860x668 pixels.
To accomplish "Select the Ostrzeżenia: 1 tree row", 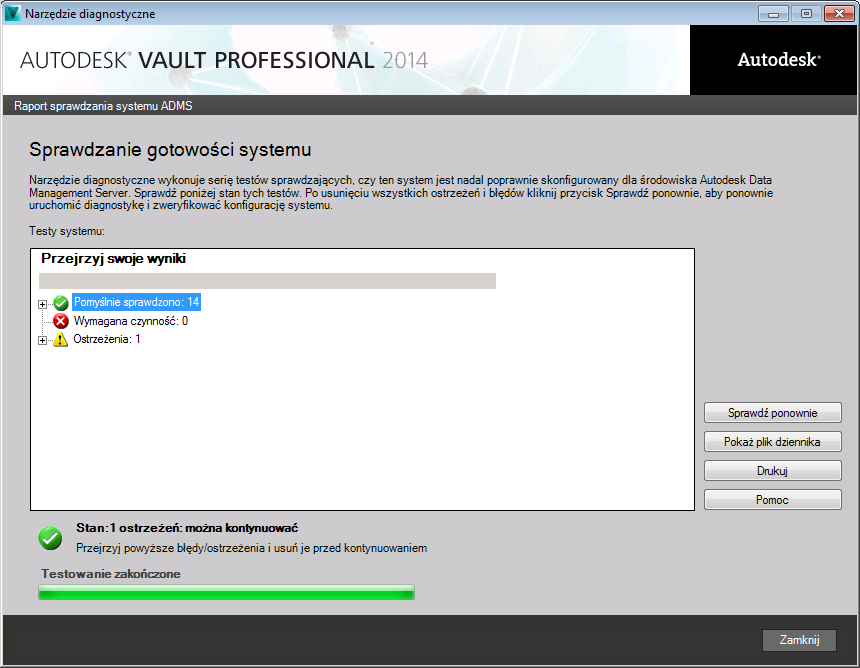I will click(107, 339).
